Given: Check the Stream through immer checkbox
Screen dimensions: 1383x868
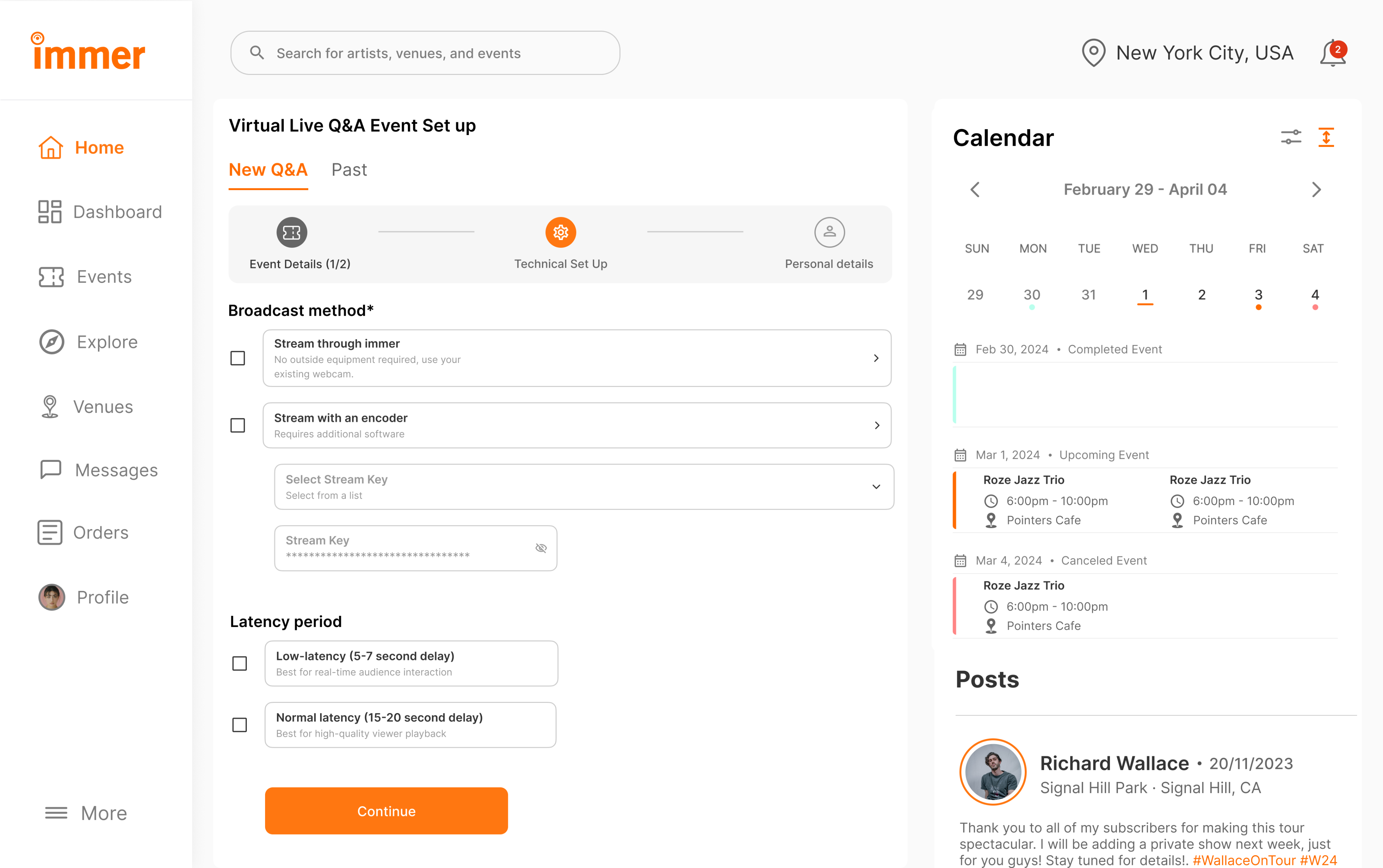Looking at the screenshot, I should pyautogui.click(x=238, y=358).
